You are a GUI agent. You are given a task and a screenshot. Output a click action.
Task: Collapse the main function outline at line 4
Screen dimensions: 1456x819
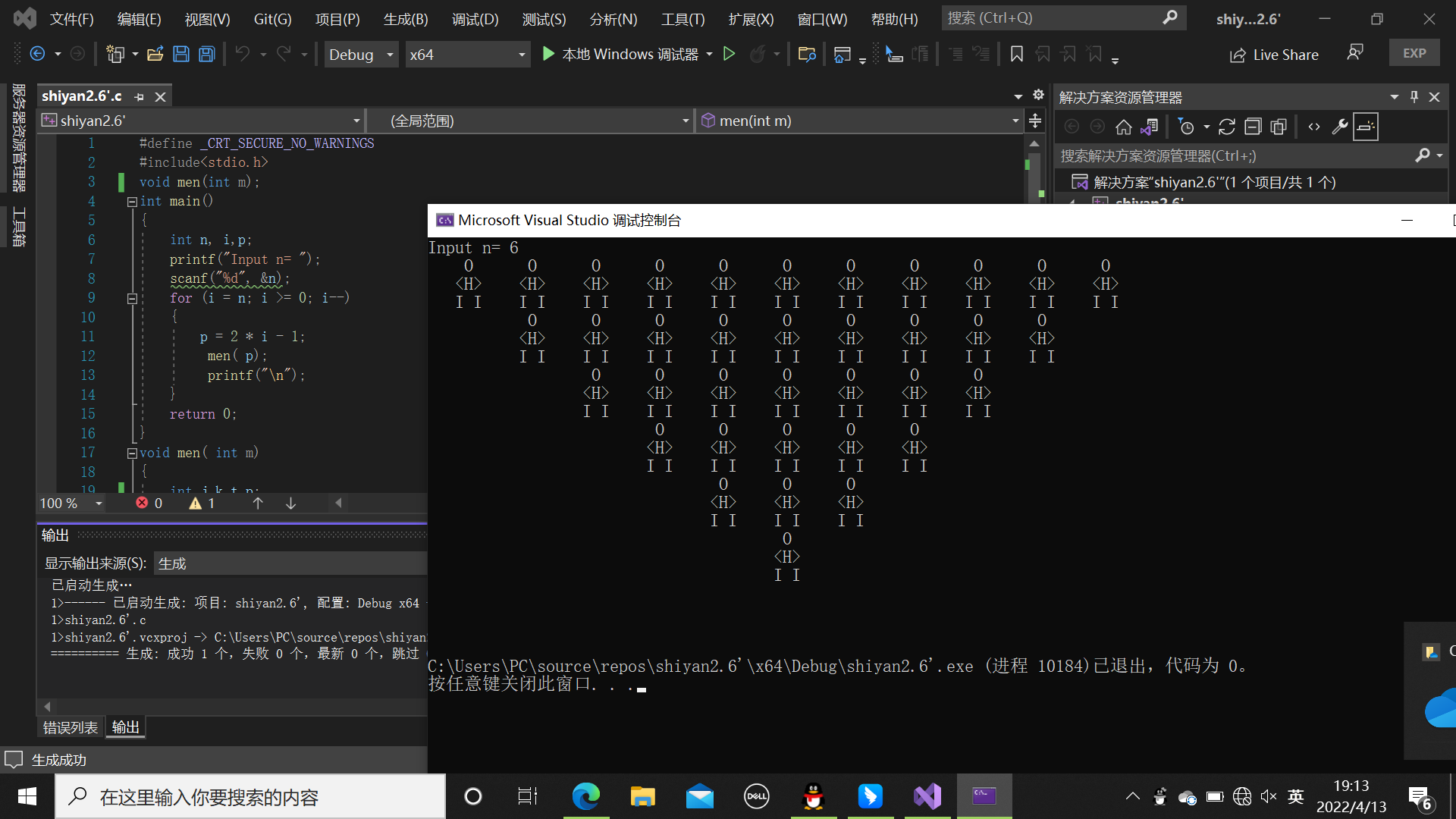point(132,202)
